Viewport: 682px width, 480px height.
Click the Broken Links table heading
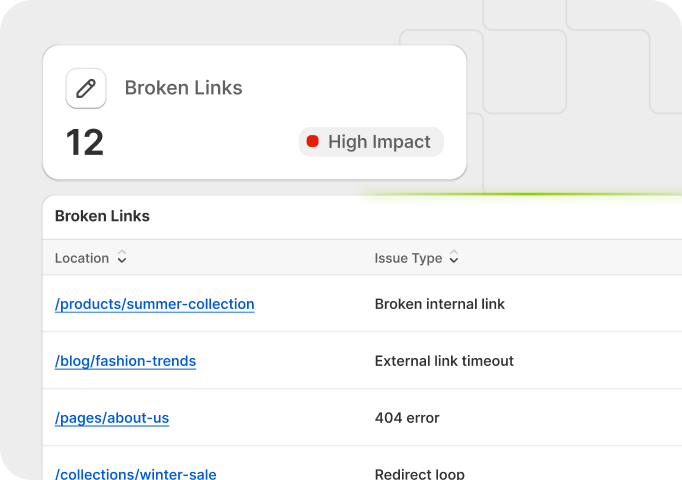point(102,216)
